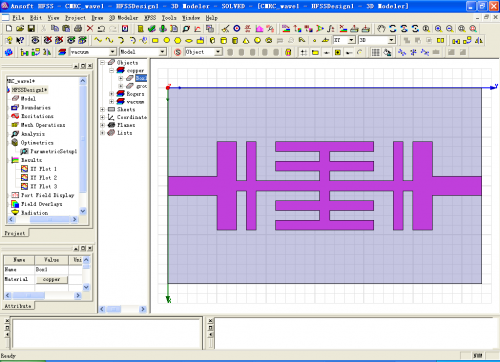Open the vacuum material dropdown
This screenshot has height=362, width=500.
click(x=113, y=52)
